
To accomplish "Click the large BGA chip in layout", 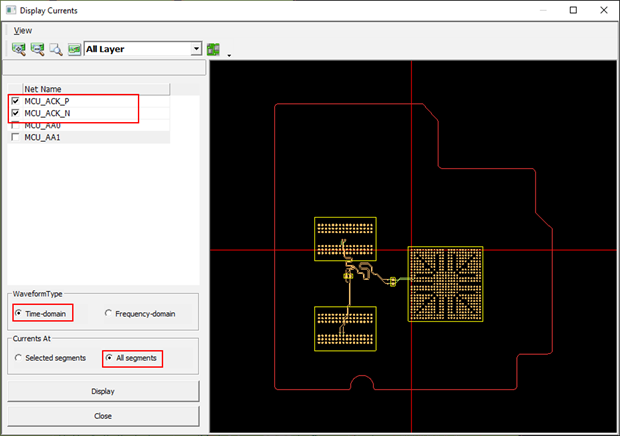I will pyautogui.click(x=445, y=283).
